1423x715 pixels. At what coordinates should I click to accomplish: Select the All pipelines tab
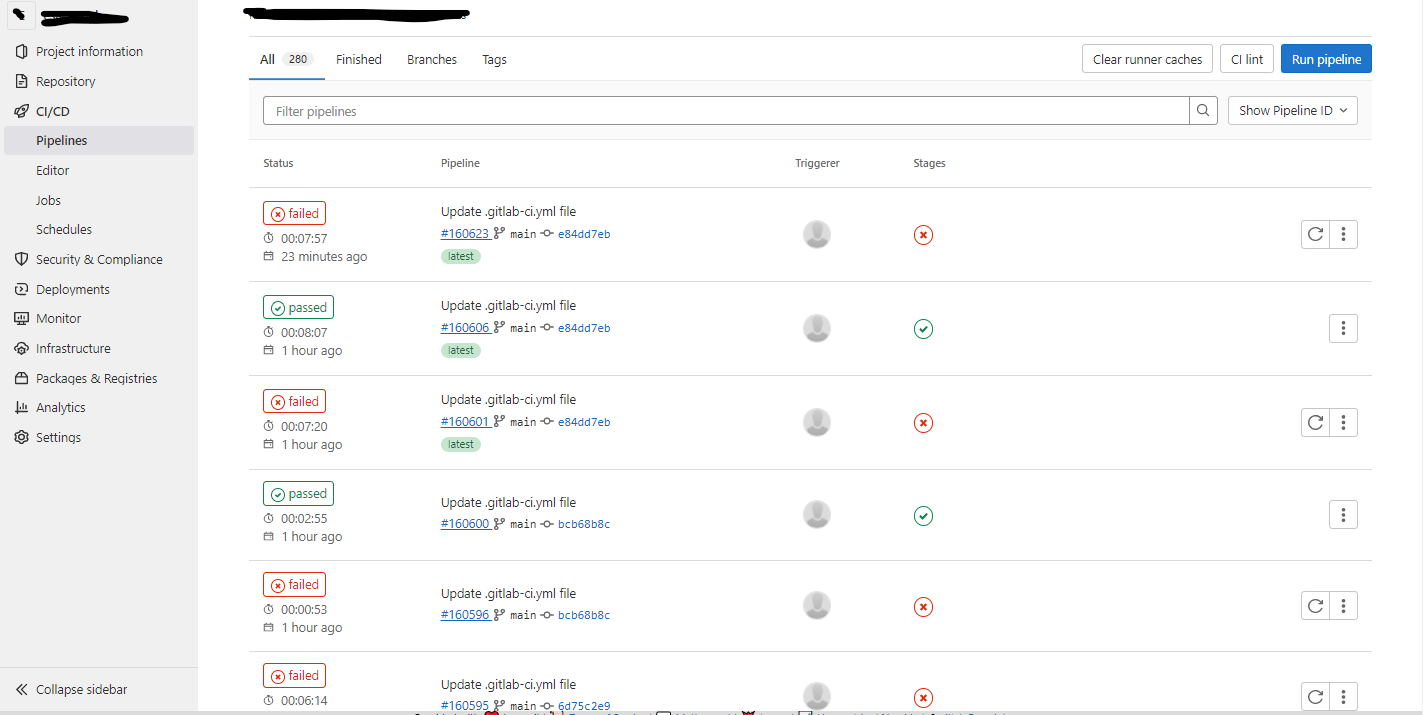[286, 59]
